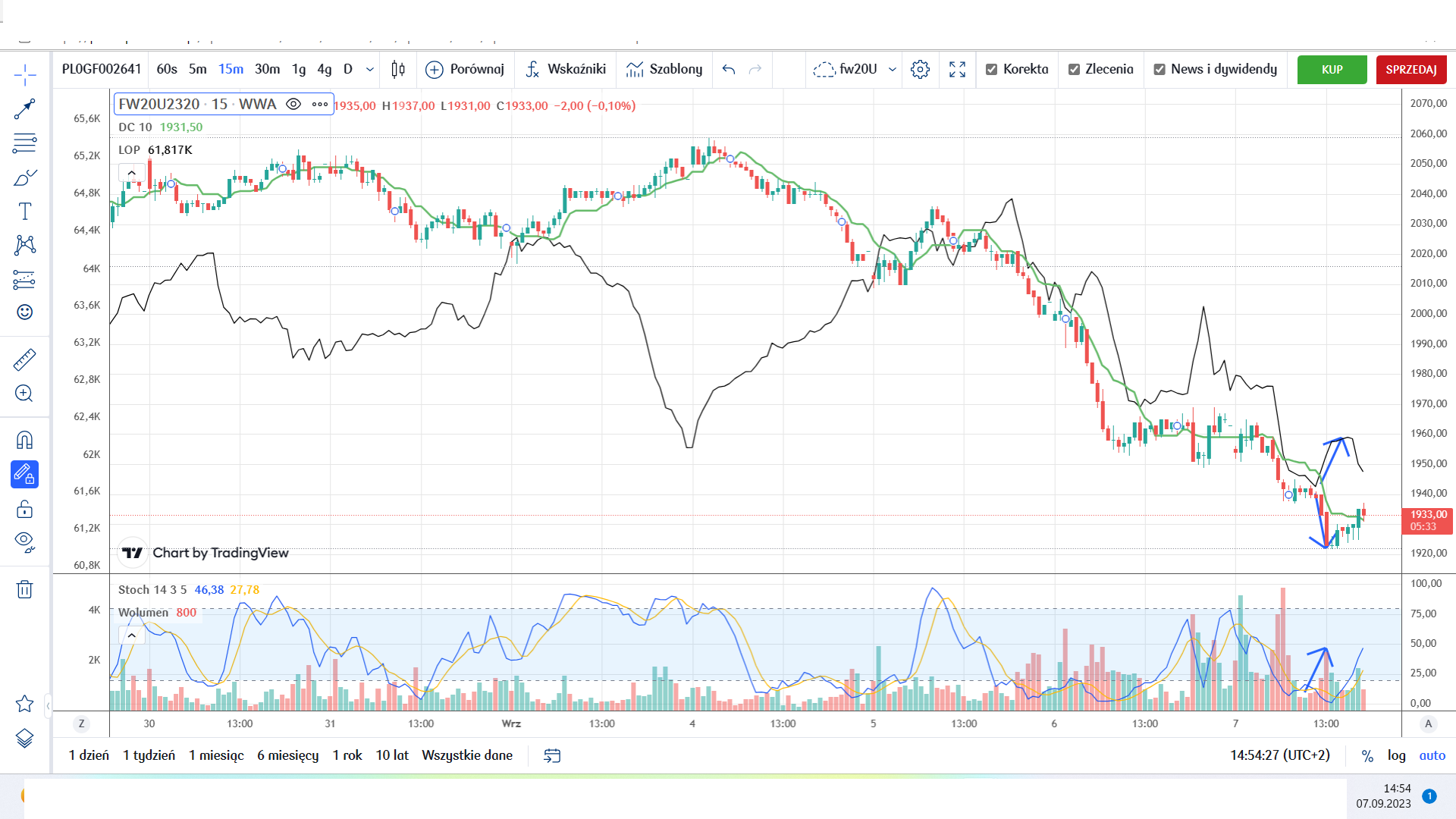Select the D daily interval
1456x819 pixels.
pos(348,70)
